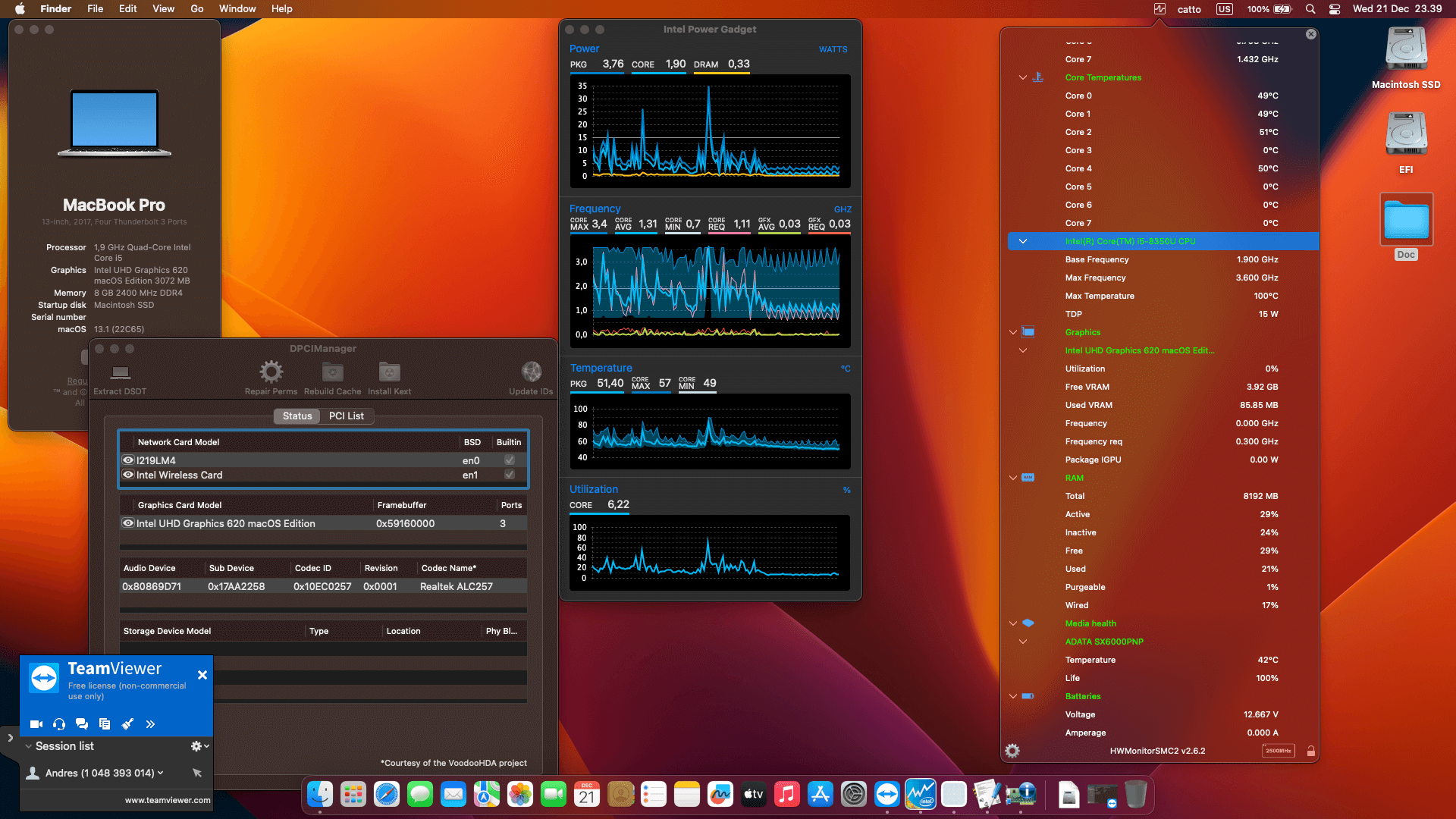
Task: Click HWMonitor menu bar graph icon
Action: pyautogui.click(x=1159, y=9)
